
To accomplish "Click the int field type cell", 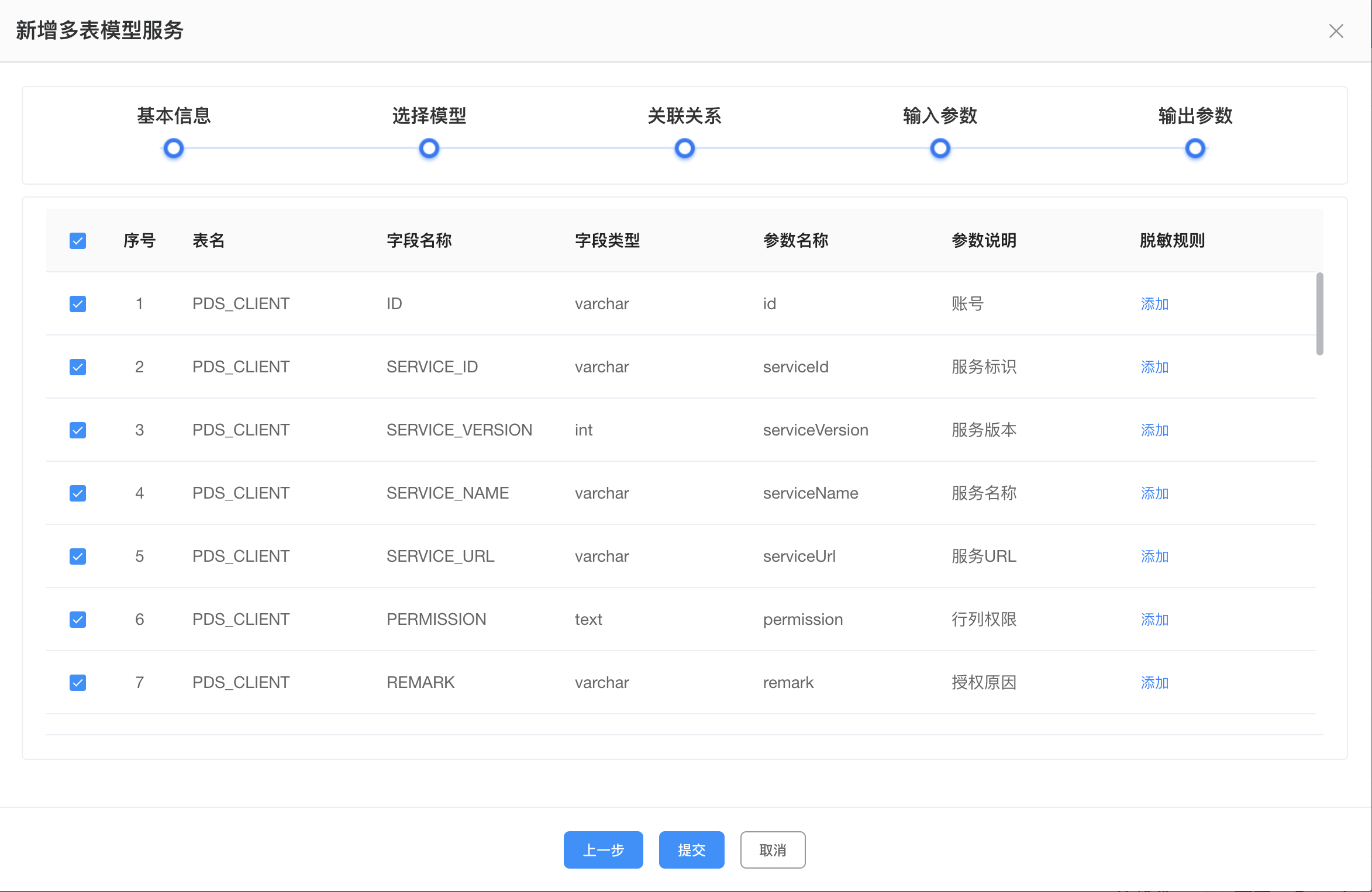I will tap(584, 430).
